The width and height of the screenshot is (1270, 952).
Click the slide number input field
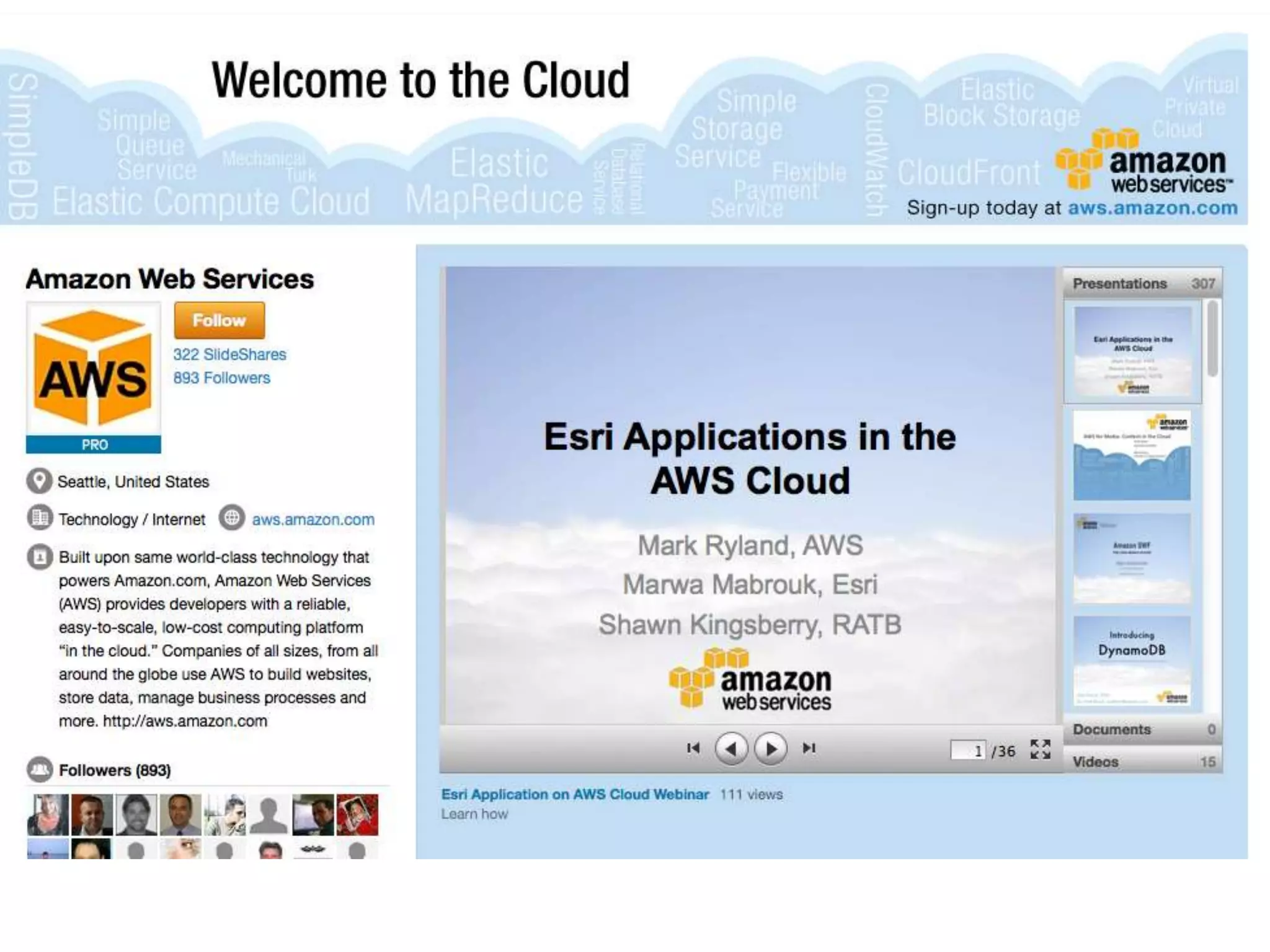[x=968, y=751]
